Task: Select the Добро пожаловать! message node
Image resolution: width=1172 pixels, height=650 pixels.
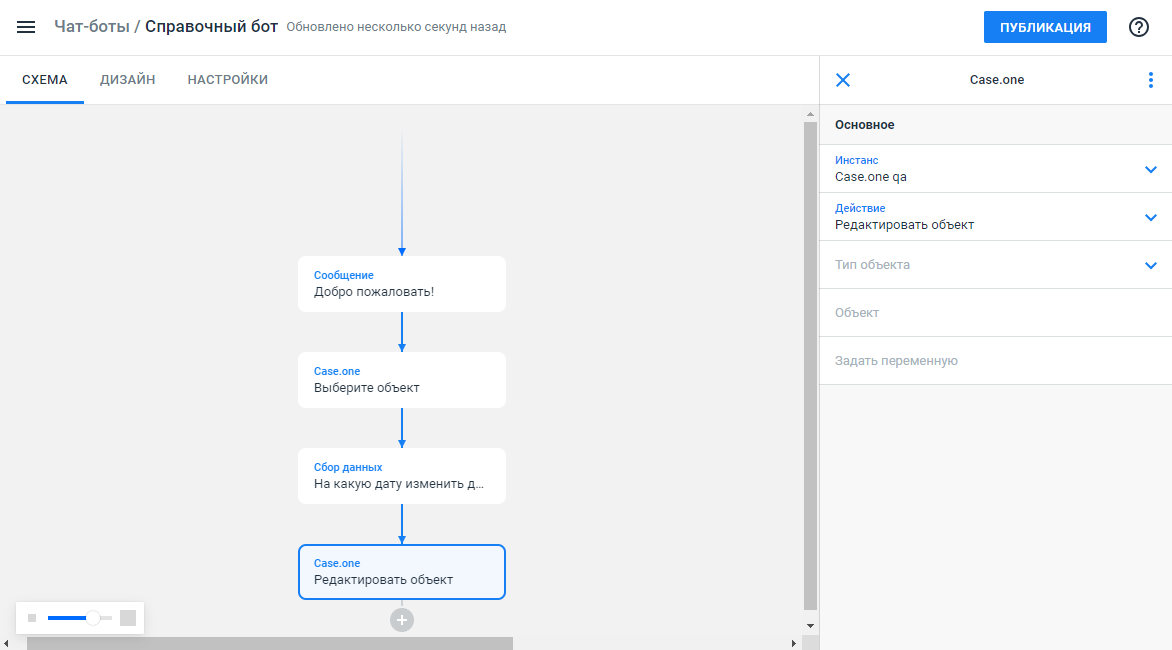Action: click(x=401, y=284)
